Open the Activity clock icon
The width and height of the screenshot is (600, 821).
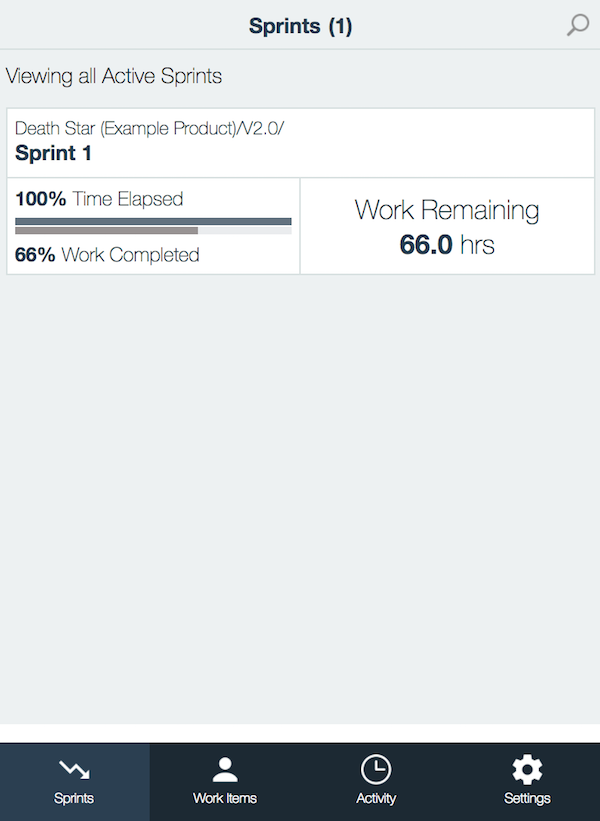375,769
